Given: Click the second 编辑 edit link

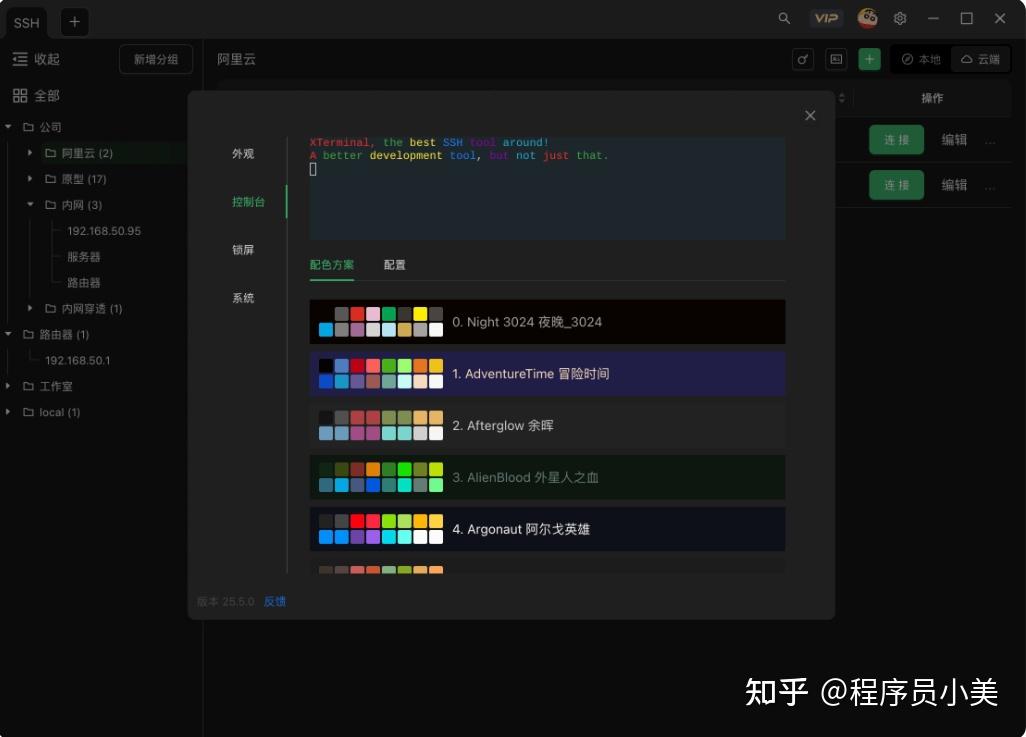Looking at the screenshot, I should coord(954,185).
